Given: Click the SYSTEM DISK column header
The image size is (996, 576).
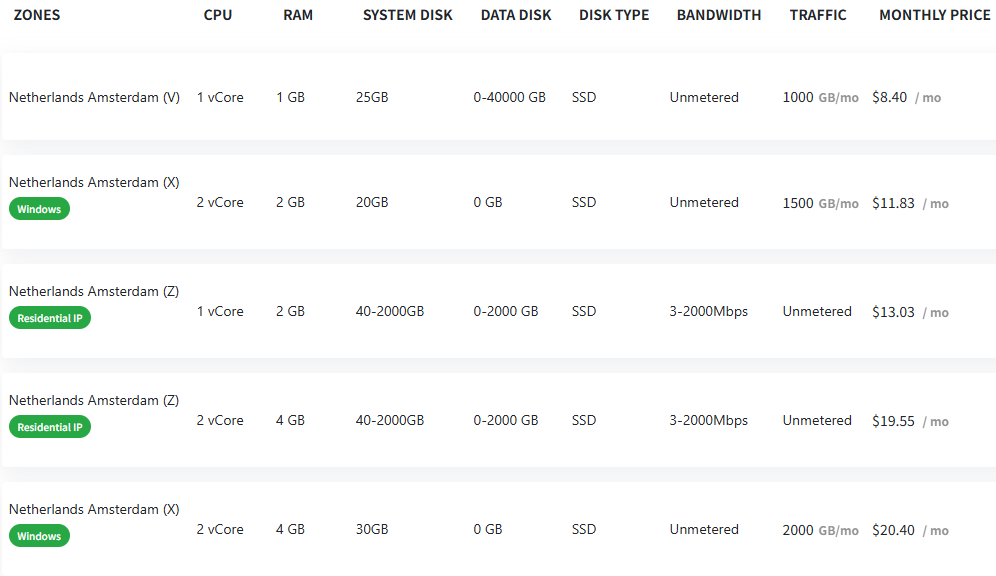Looking at the screenshot, I should (x=408, y=15).
